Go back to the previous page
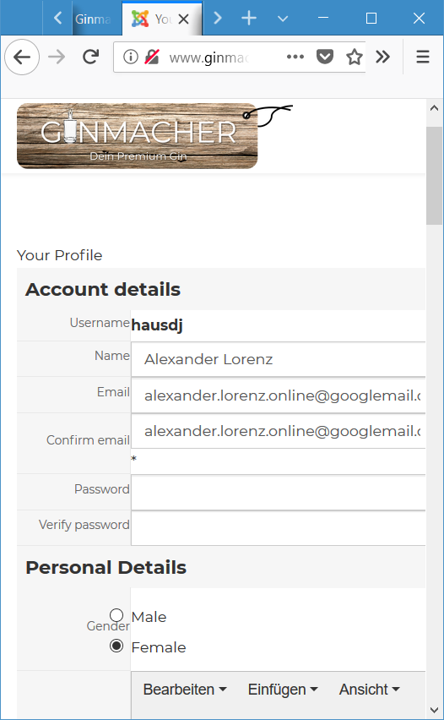 point(22,57)
